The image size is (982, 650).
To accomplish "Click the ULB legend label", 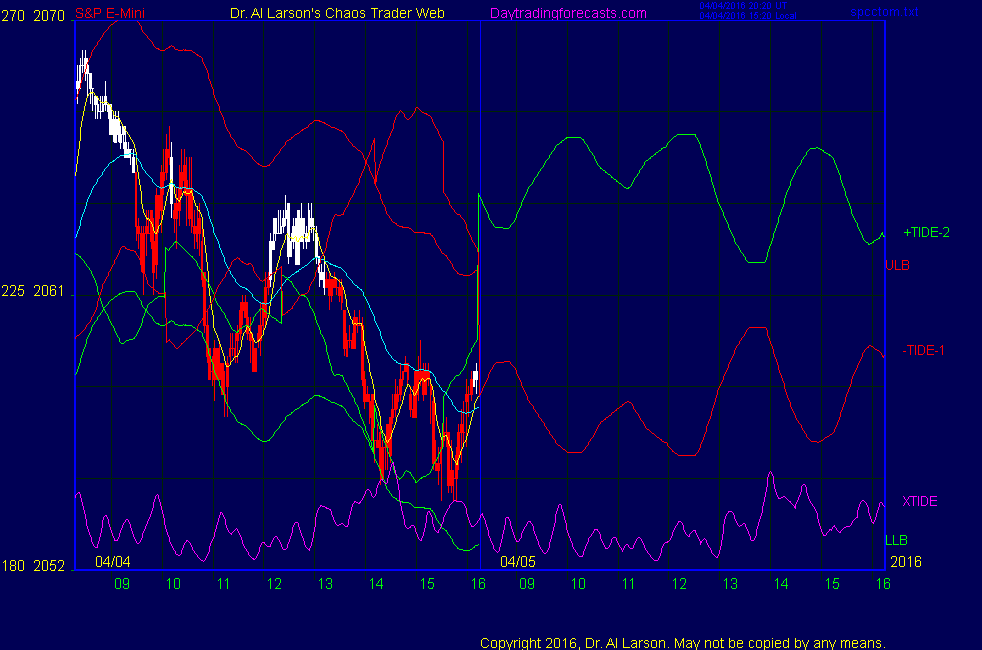I will coord(896,265).
